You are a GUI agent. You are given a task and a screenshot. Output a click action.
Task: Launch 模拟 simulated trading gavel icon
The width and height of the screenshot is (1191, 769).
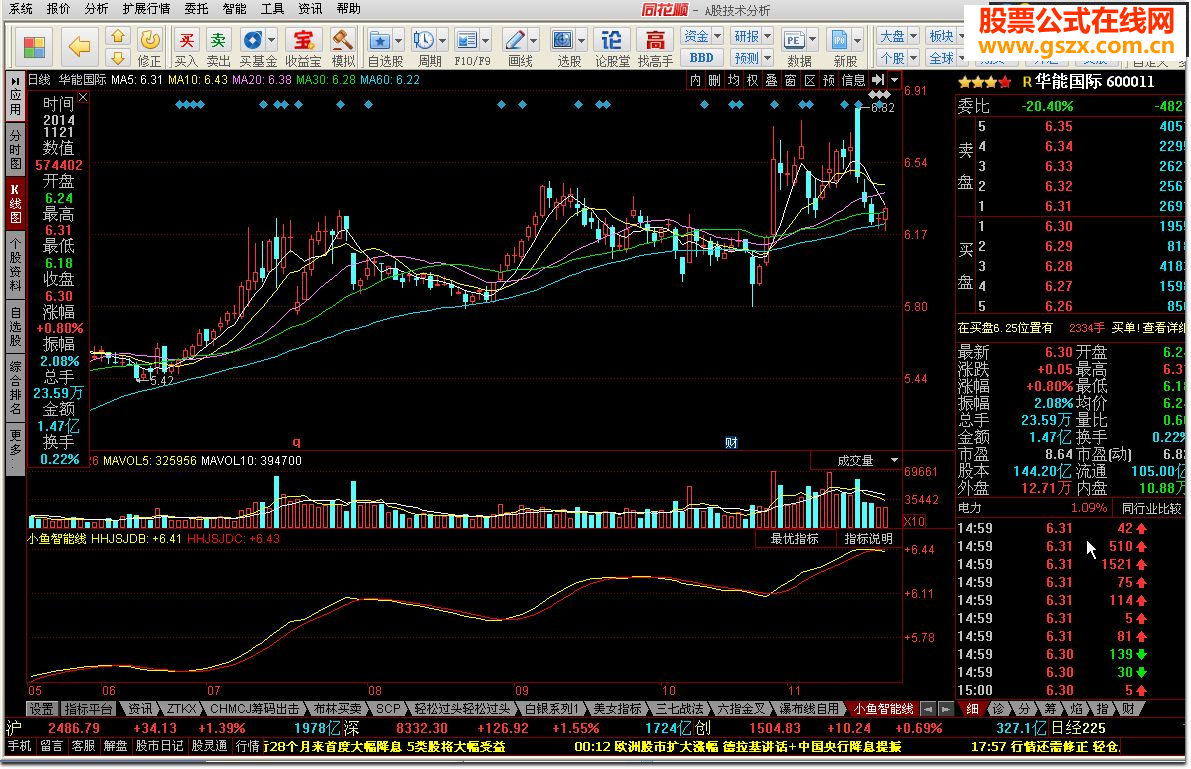coord(343,47)
